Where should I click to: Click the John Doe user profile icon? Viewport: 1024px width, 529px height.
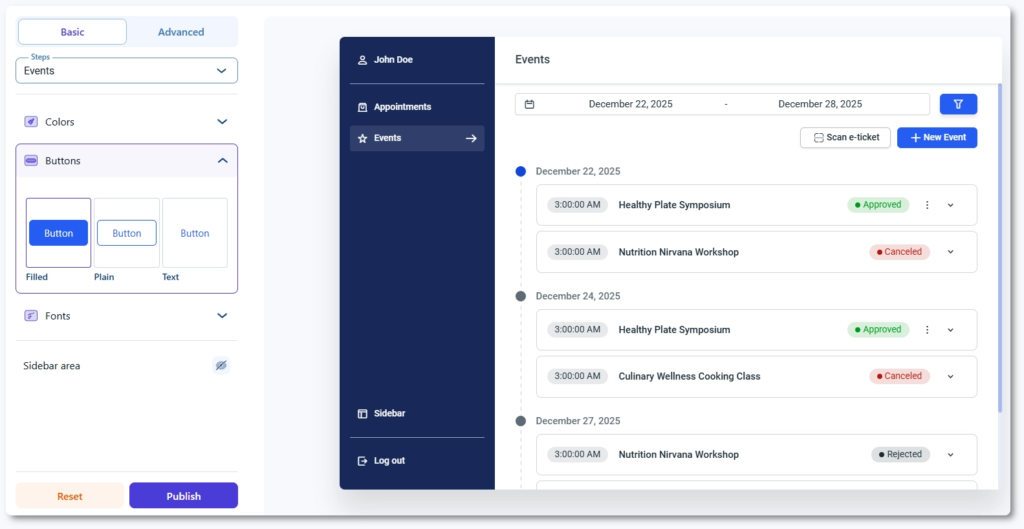362,60
